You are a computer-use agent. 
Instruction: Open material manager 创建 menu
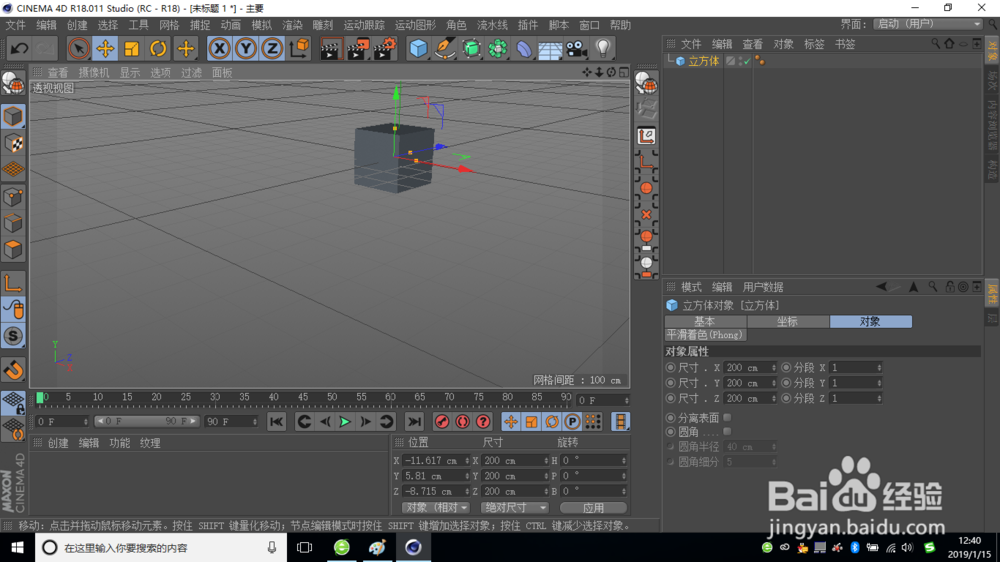[x=57, y=443]
